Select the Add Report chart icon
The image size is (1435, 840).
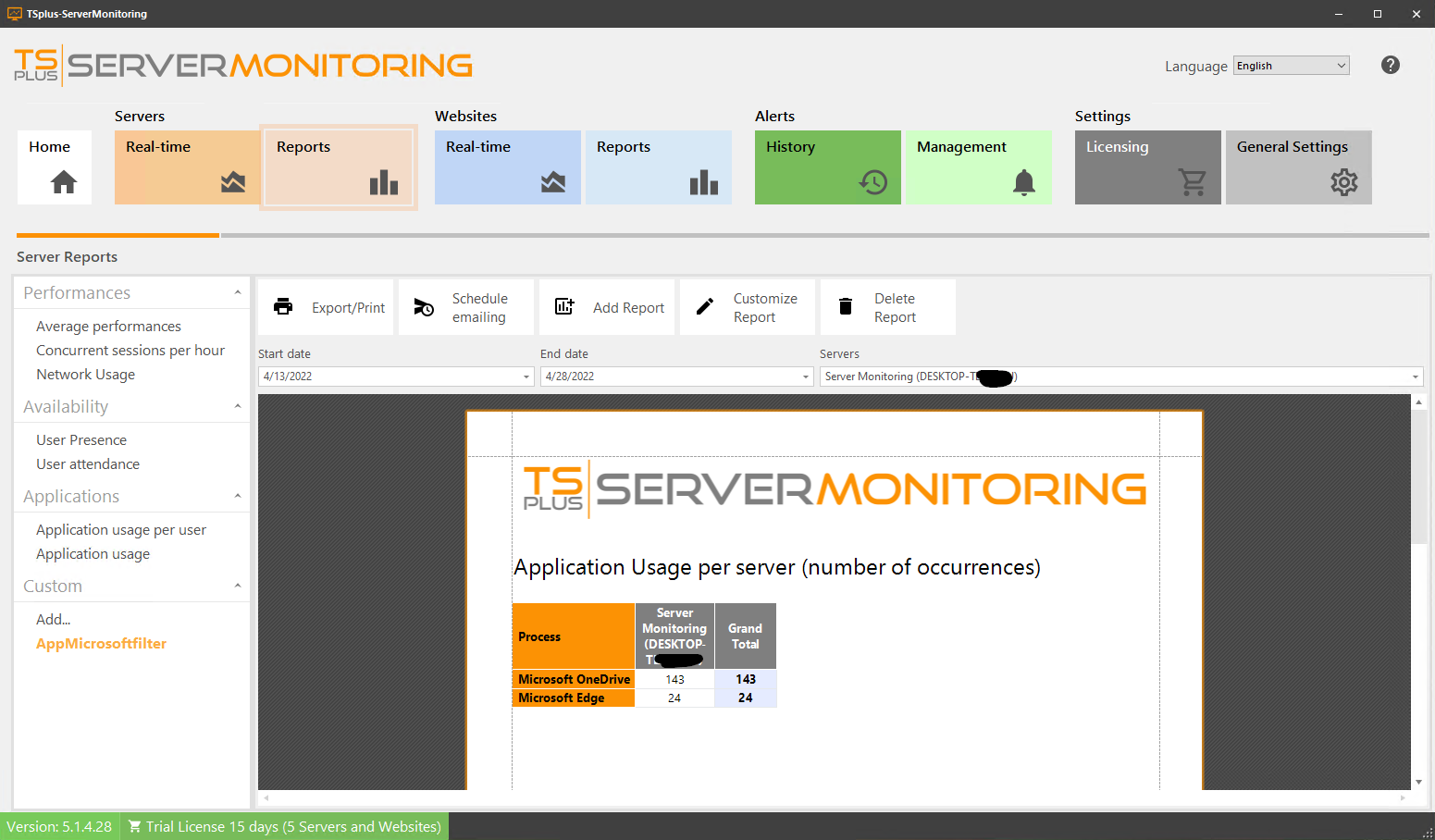coord(564,306)
